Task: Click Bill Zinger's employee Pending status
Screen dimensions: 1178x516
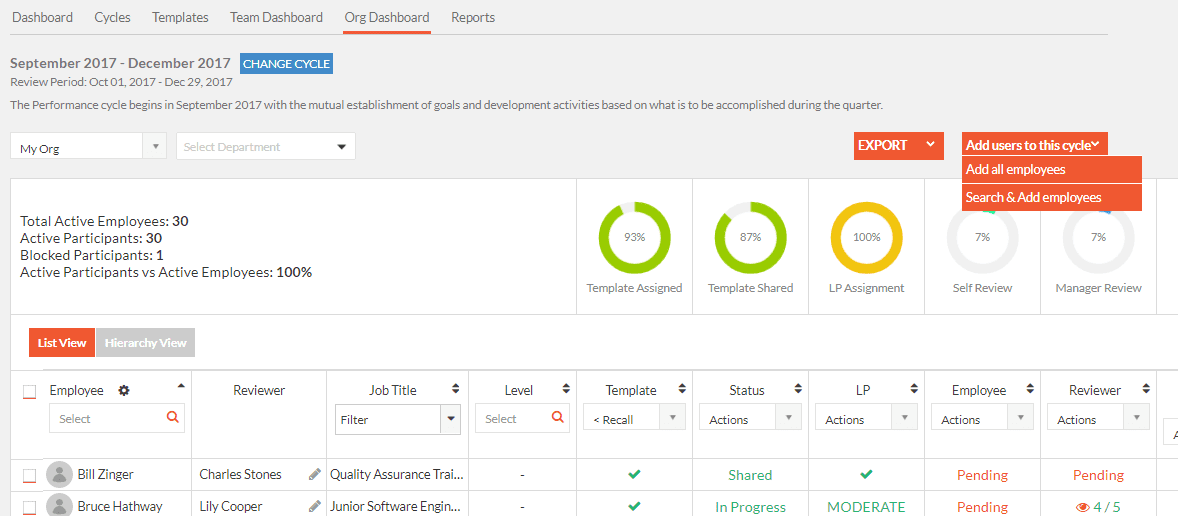Action: 982,475
